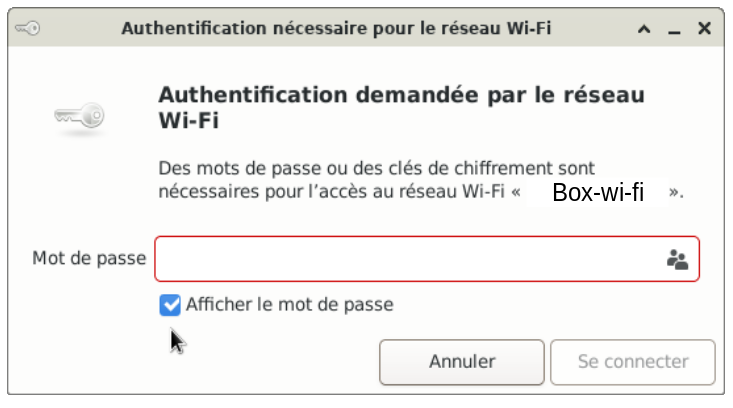733x408 pixels.
Task: Click the bold "Wi-Fi" word under the heading
Action: [189, 121]
